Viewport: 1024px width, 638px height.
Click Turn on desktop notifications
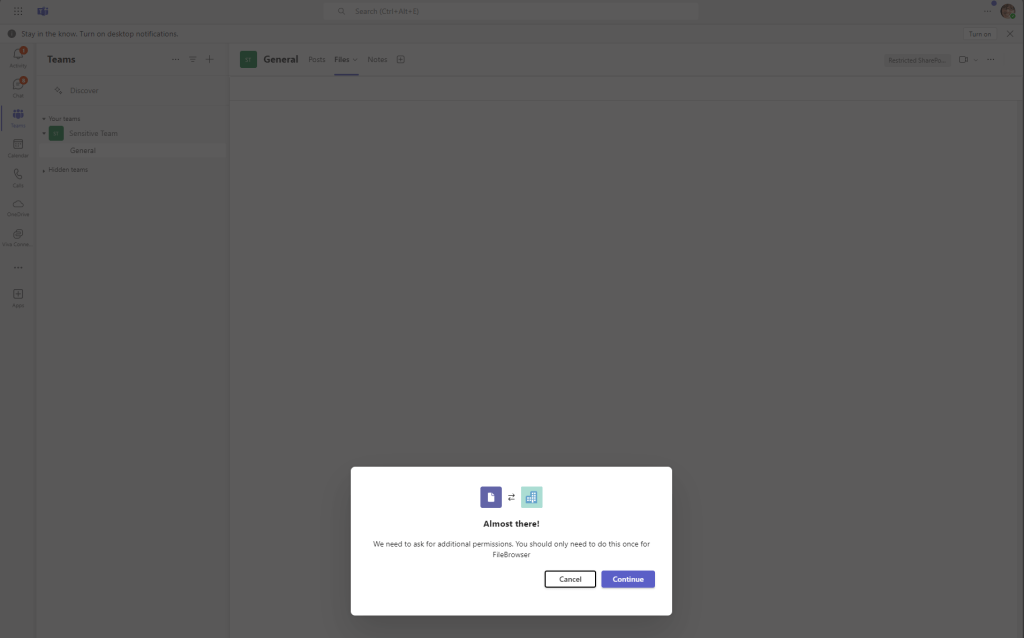(980, 34)
